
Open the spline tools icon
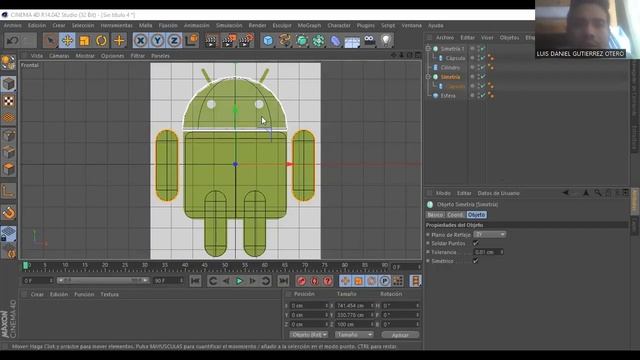tap(285, 40)
